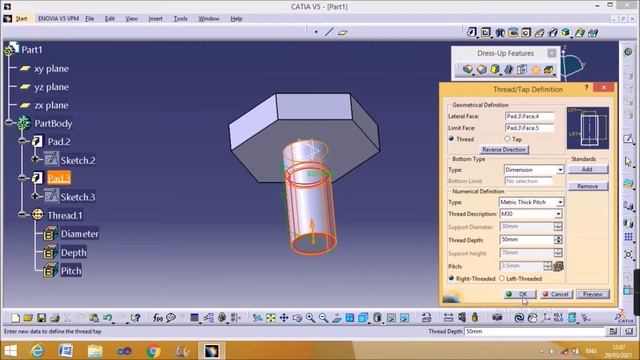Click the Preview button
Image resolution: width=640 pixels, height=360 pixels.
(x=593, y=294)
